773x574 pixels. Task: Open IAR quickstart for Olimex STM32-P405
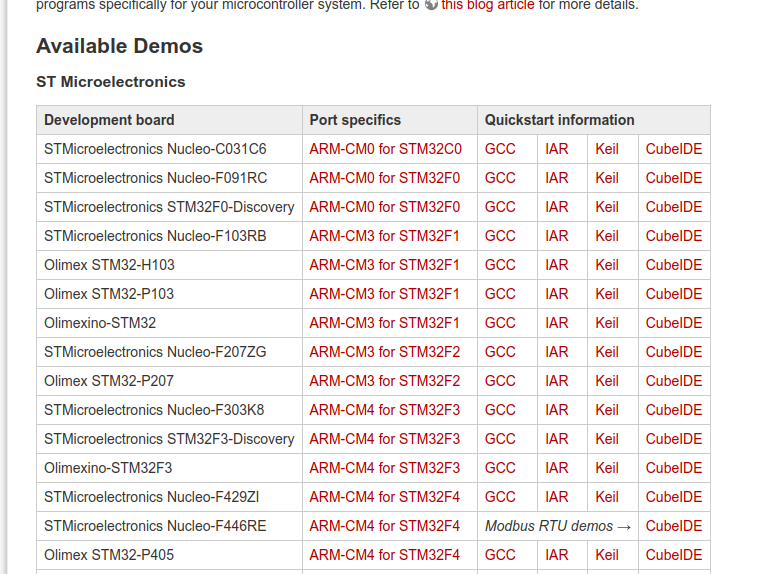click(x=557, y=555)
